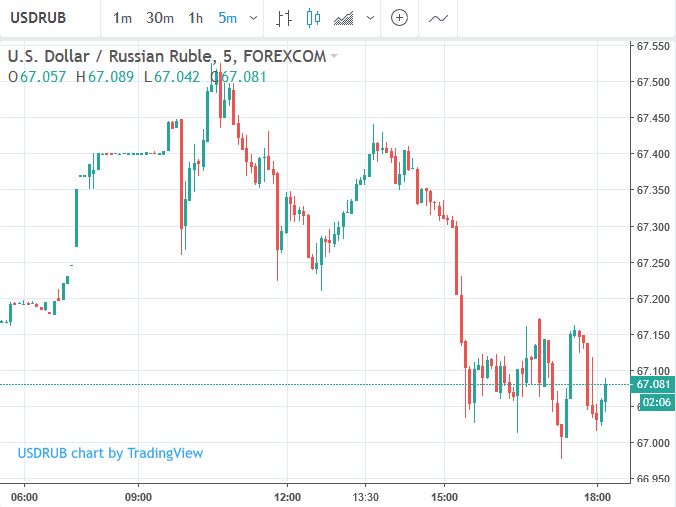
Task: Expand the chart title legend arrow
Action: coord(334,56)
